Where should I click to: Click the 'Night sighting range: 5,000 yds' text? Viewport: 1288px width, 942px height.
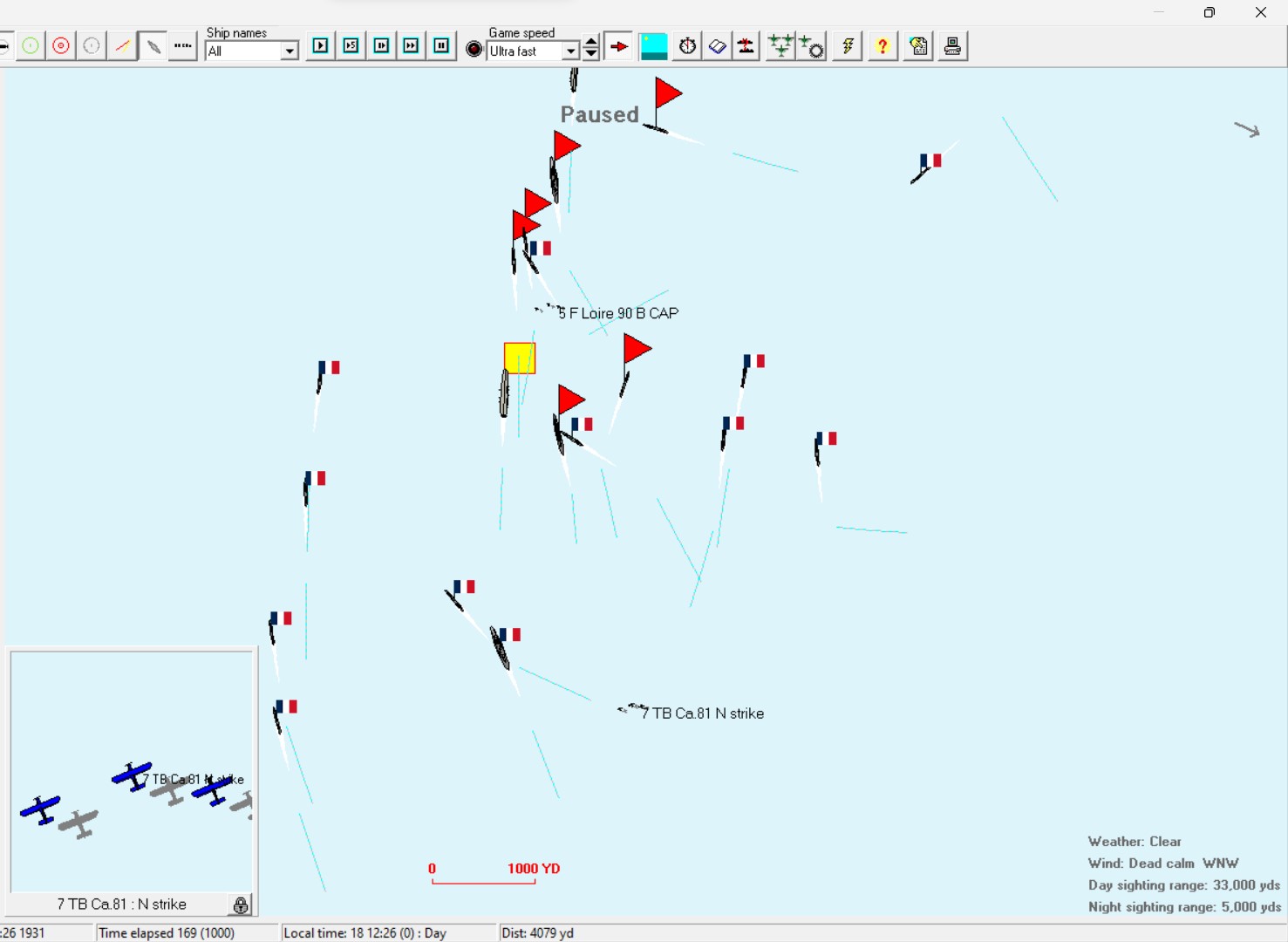pyautogui.click(x=1184, y=907)
